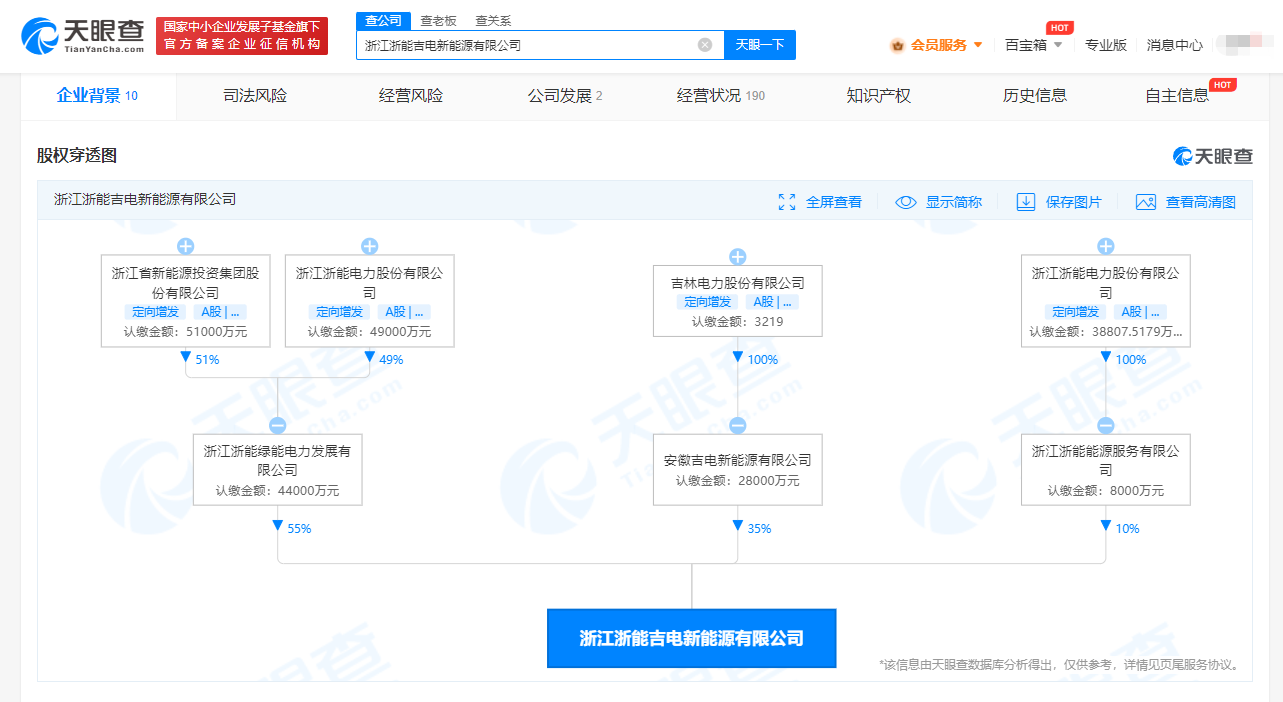
Task: Click the 认缴金额 28000万元 text
Action: (x=737, y=481)
